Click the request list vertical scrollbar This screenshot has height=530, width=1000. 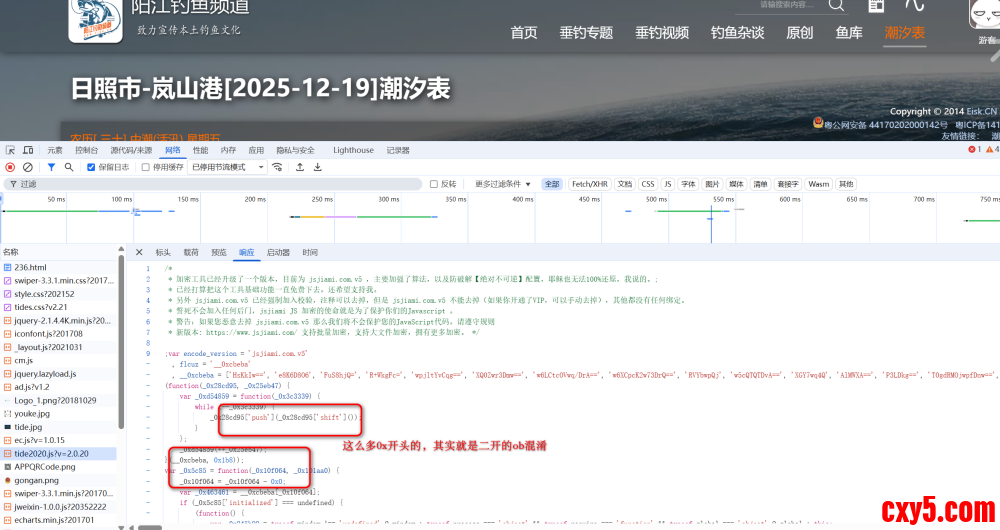click(121, 342)
